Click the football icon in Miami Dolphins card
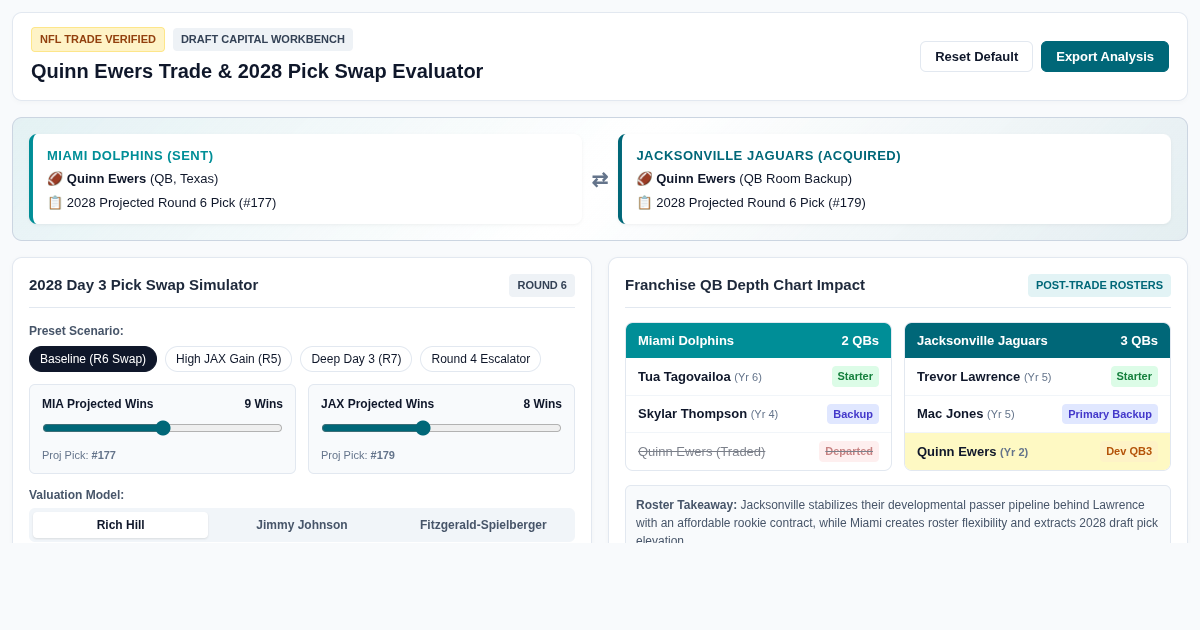The image size is (1200, 630). coord(55,179)
